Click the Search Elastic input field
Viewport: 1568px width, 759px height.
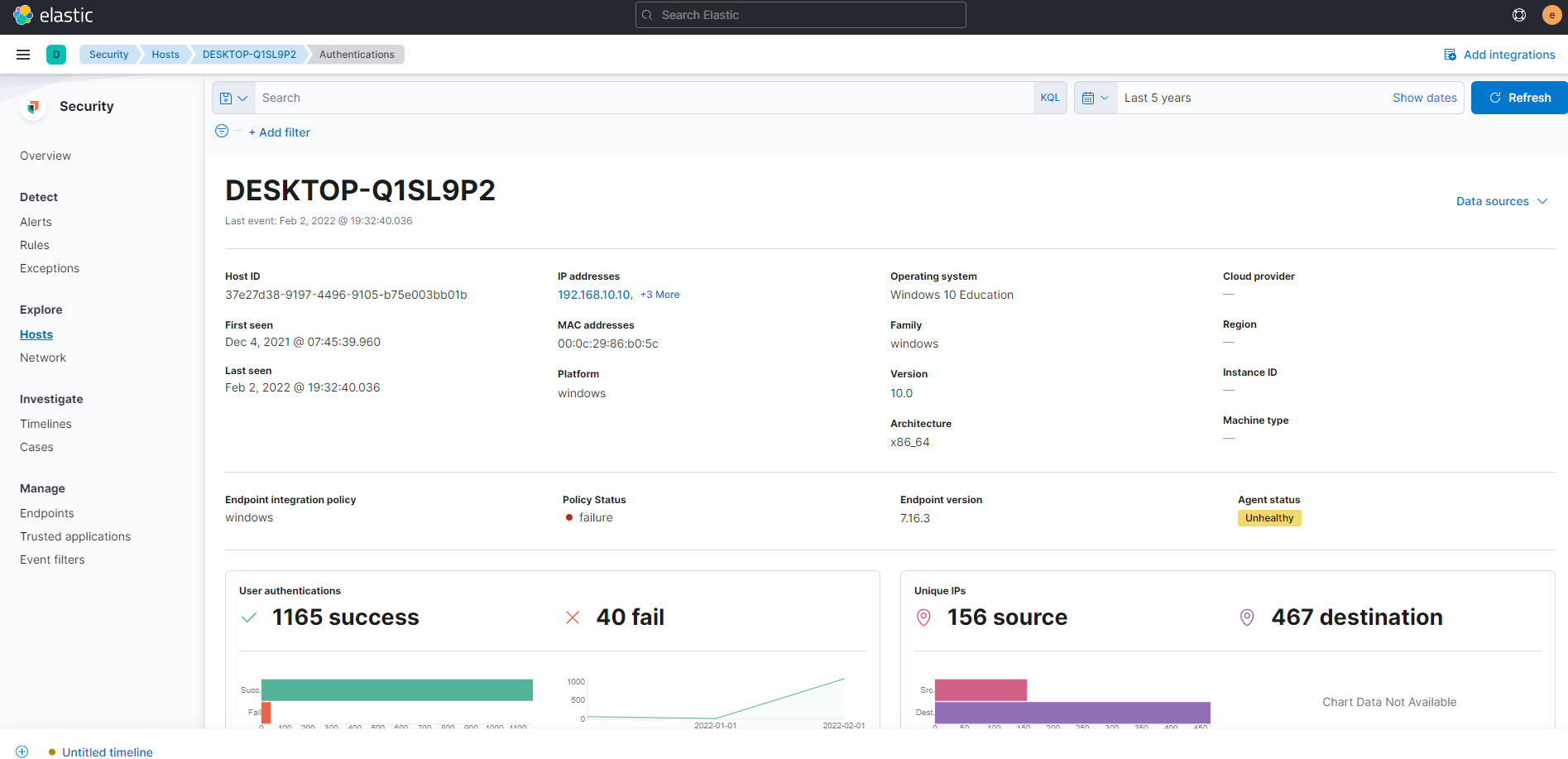[800, 15]
